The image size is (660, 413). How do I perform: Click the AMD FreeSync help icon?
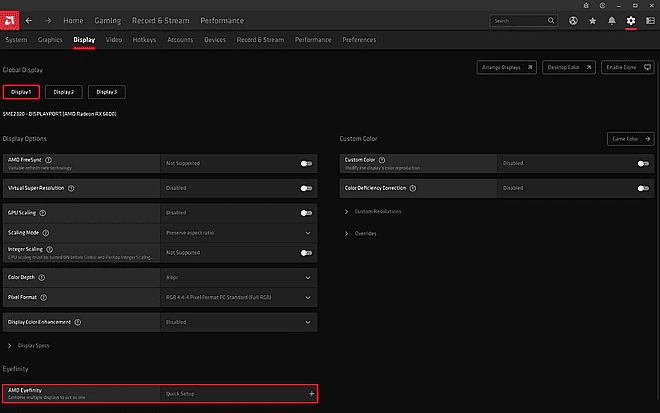point(48,159)
